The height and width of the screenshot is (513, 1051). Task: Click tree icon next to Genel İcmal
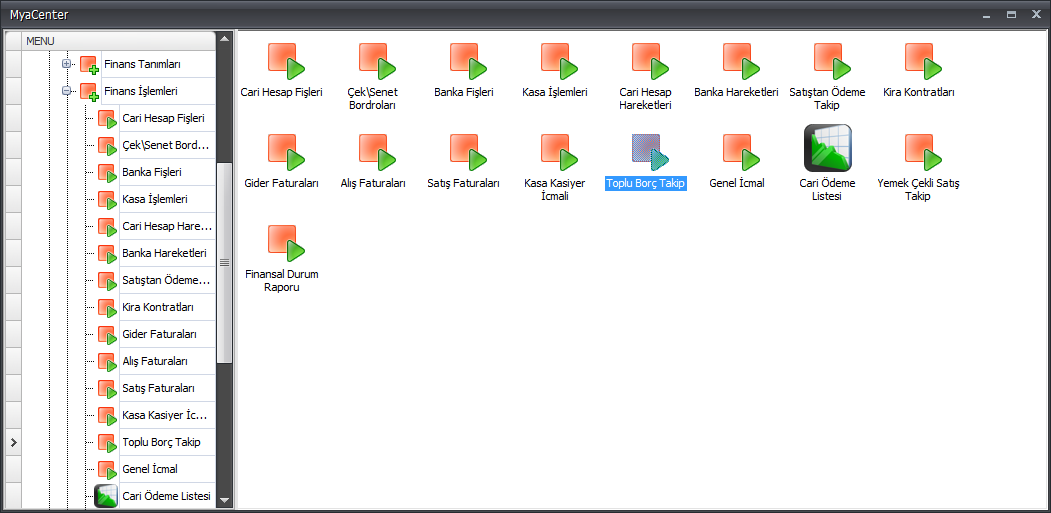(107, 469)
